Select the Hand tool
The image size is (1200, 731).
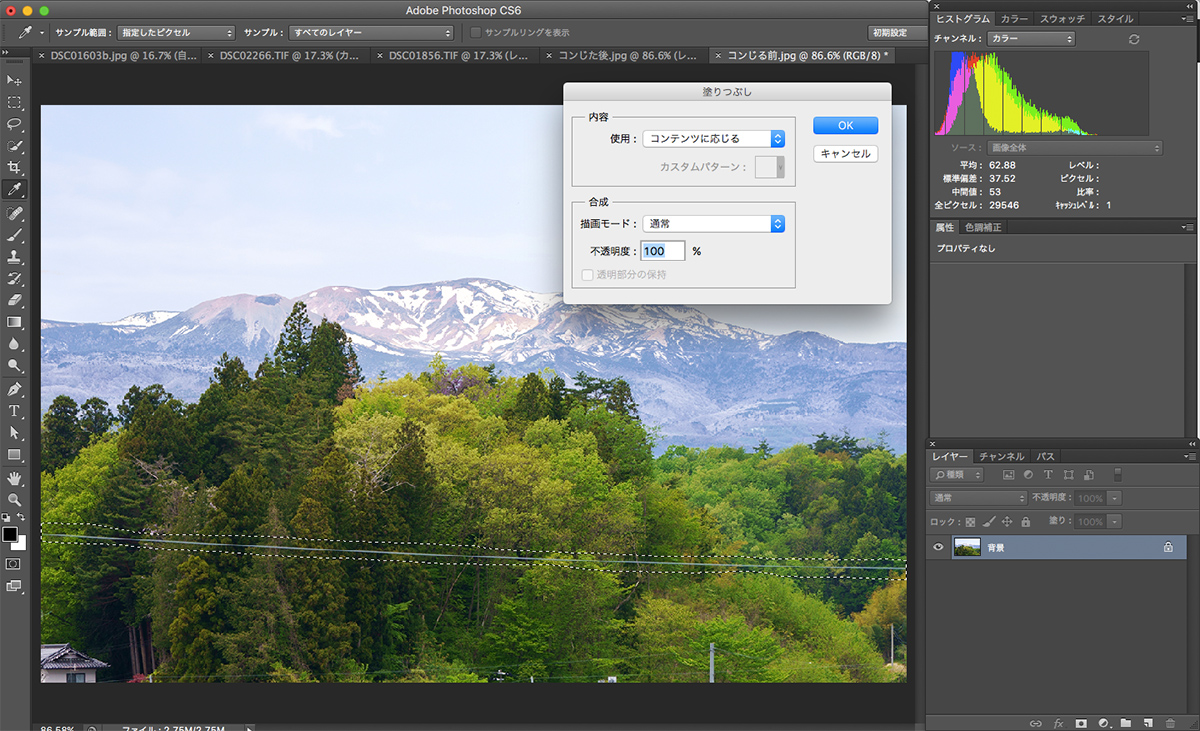pos(14,478)
